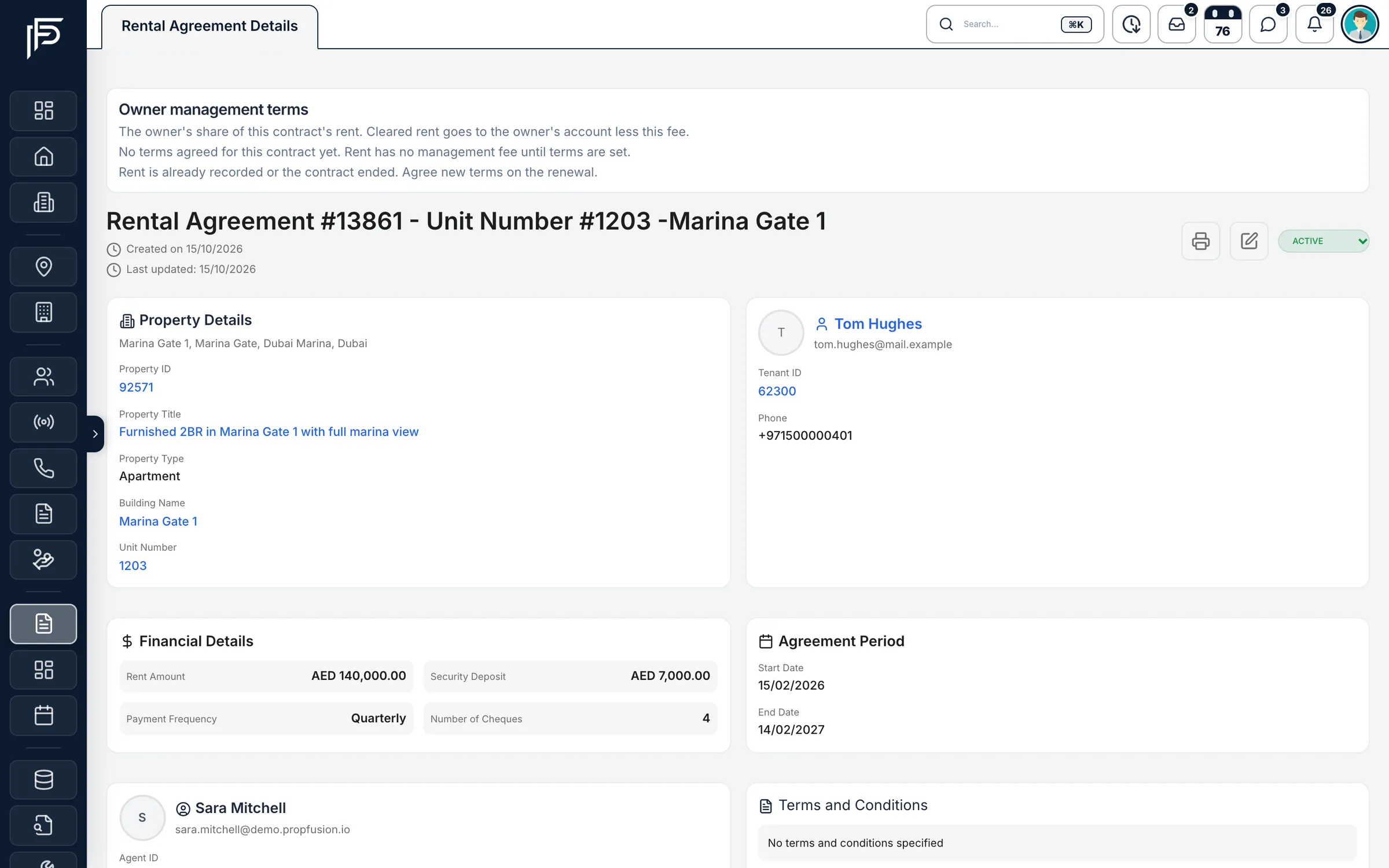Open the inbox tray icon
Image resolution: width=1389 pixels, height=868 pixels.
(x=1177, y=24)
